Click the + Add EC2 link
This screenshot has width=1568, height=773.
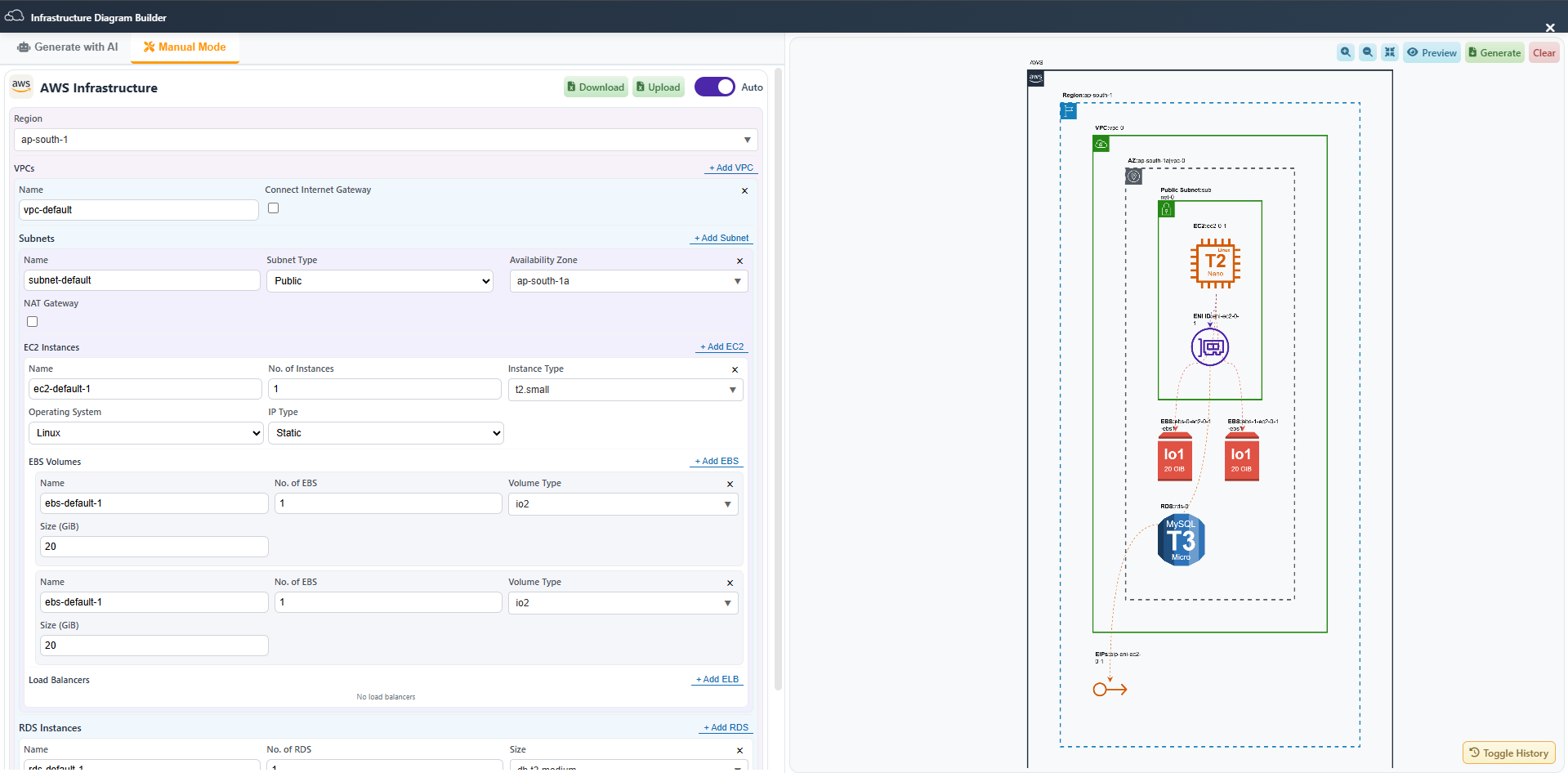[722, 346]
